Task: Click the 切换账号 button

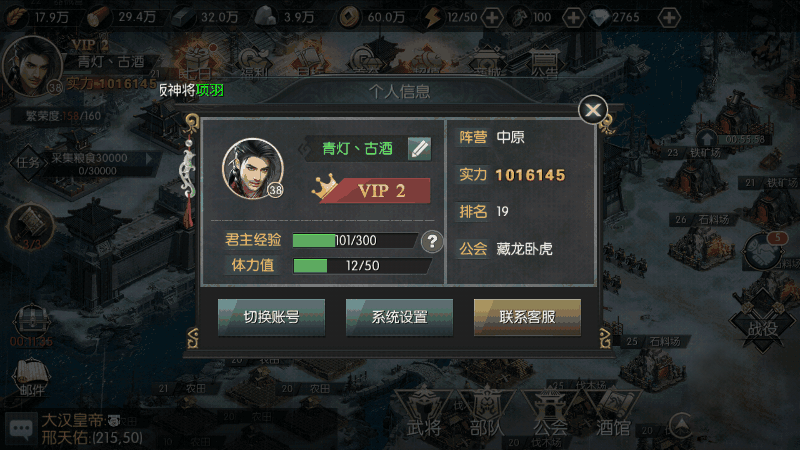Action: click(271, 317)
